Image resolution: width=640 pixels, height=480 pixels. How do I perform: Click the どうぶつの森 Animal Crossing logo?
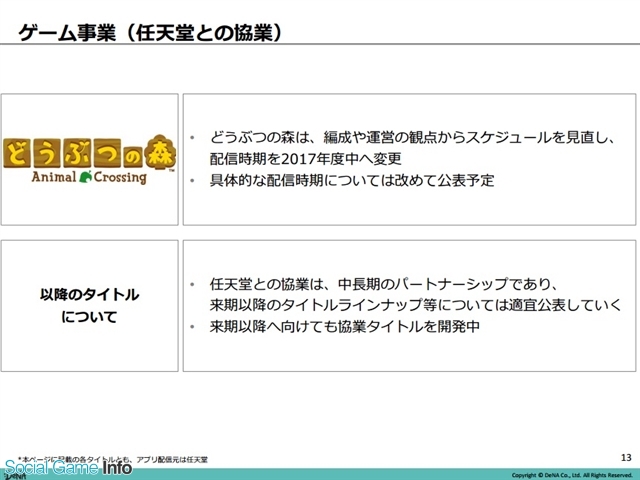click(90, 160)
